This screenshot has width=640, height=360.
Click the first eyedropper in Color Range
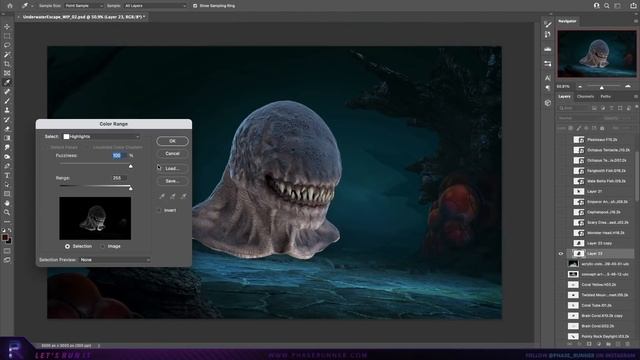[162, 196]
